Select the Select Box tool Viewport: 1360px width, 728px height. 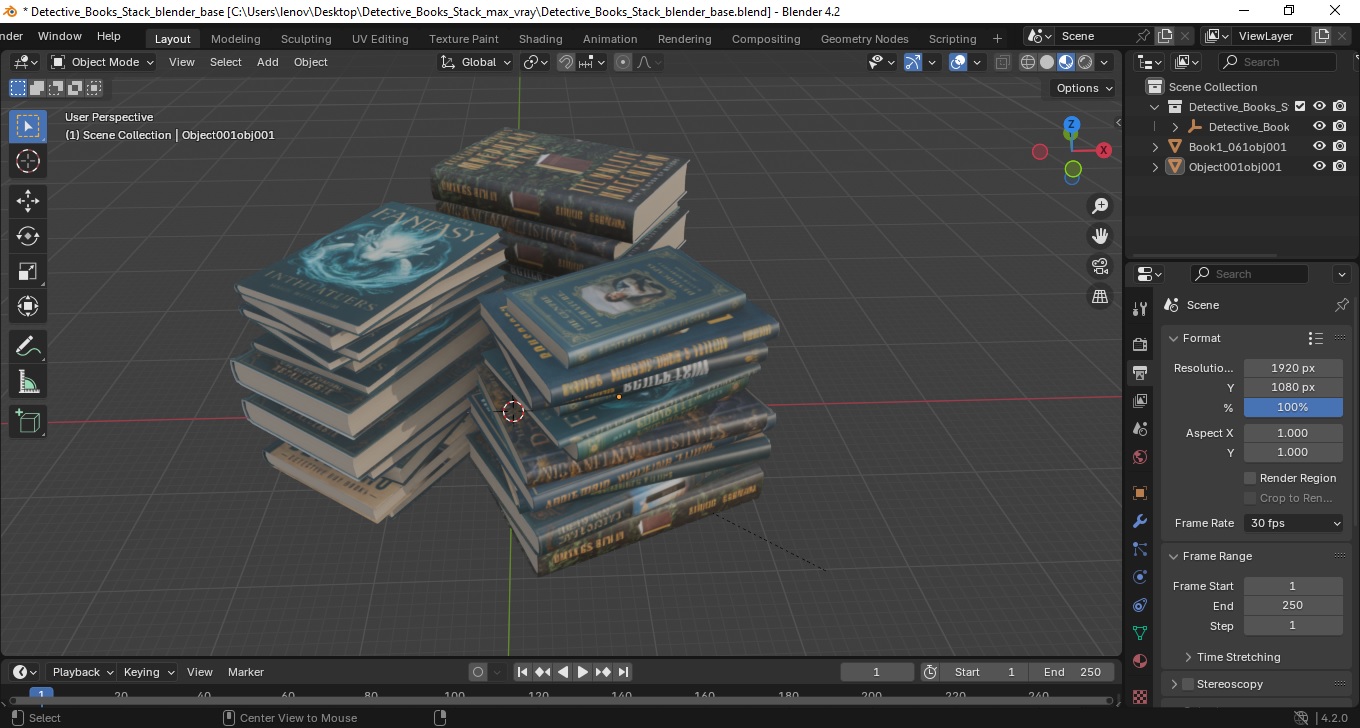coord(28,126)
